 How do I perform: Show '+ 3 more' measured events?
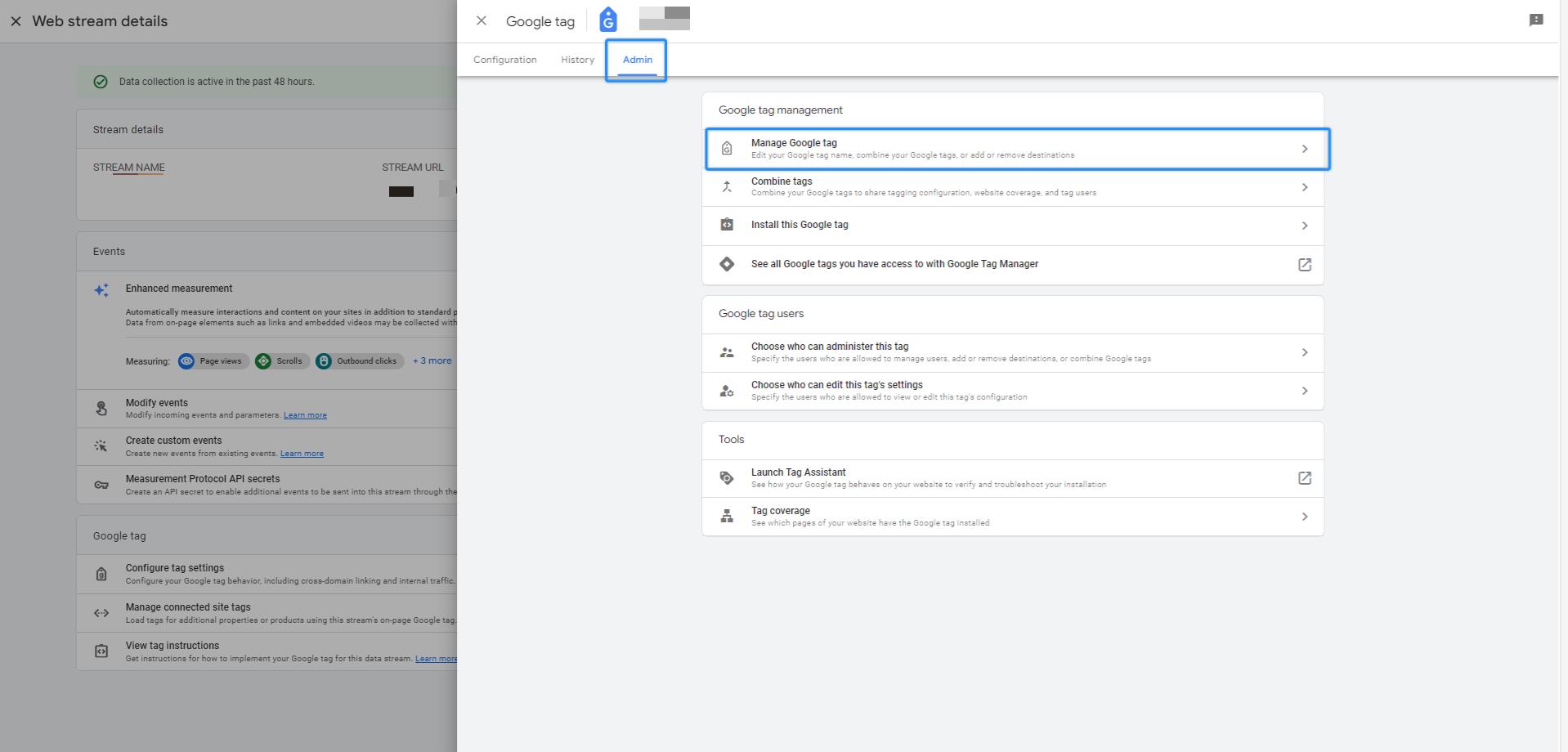click(432, 360)
